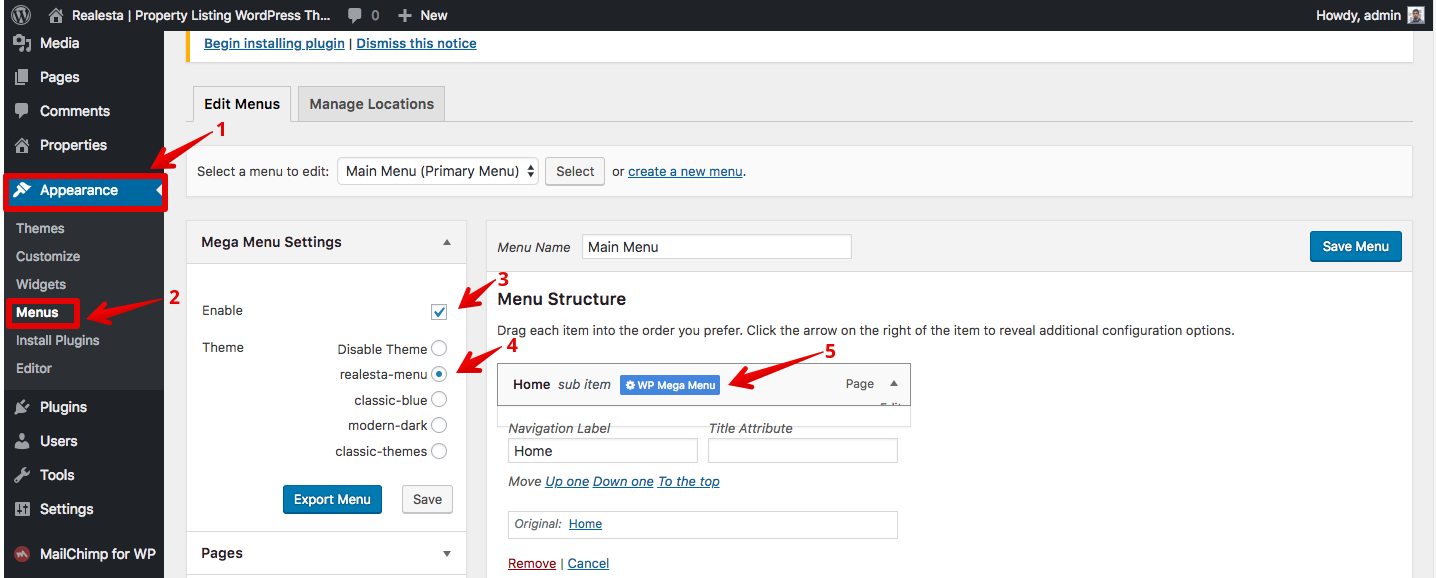Image resolution: width=1436 pixels, height=578 pixels.
Task: Click the MailChimp for WP icon
Action: [x=22, y=554]
